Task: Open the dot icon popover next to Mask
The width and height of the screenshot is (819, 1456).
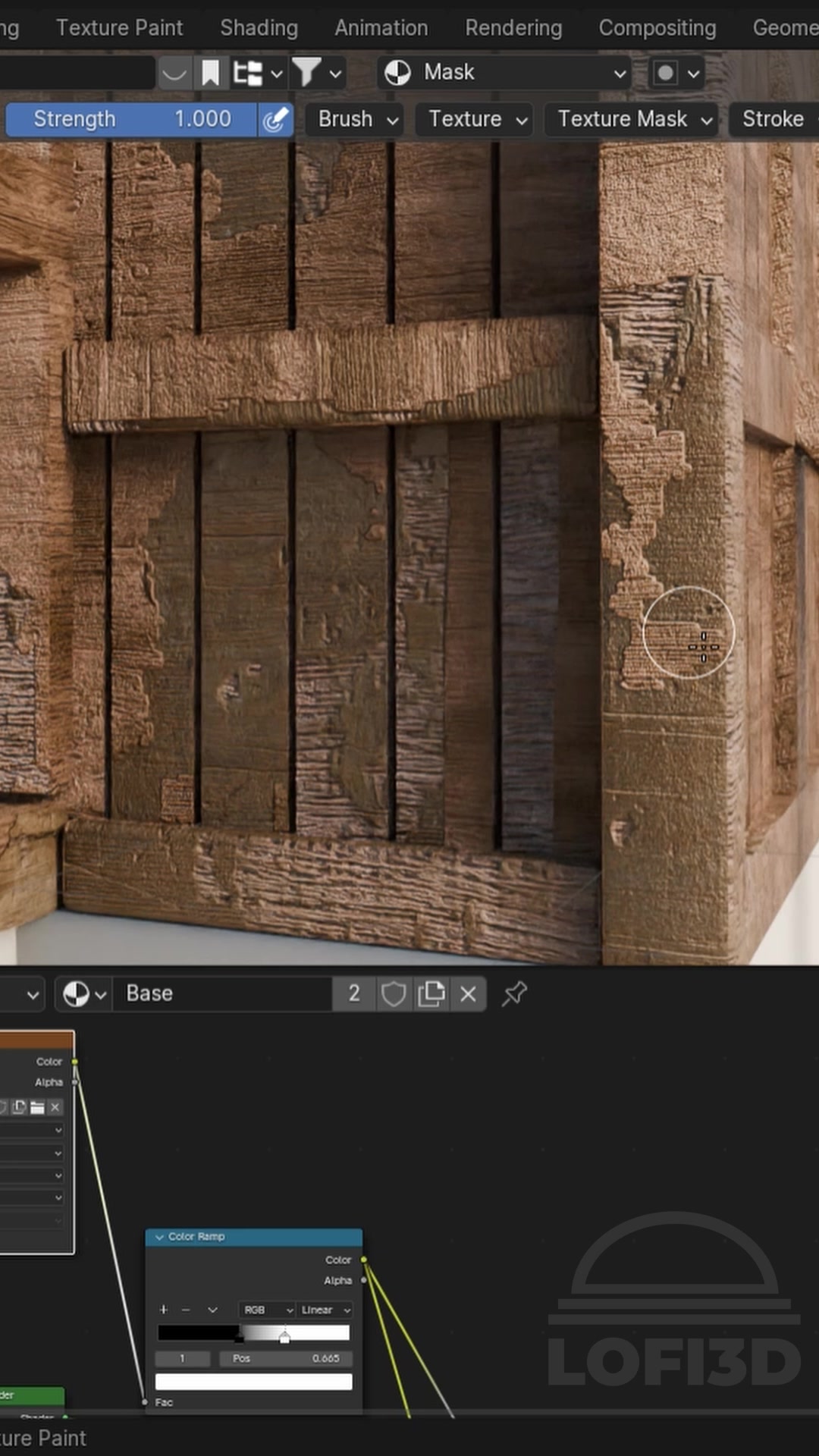Action: 676,74
